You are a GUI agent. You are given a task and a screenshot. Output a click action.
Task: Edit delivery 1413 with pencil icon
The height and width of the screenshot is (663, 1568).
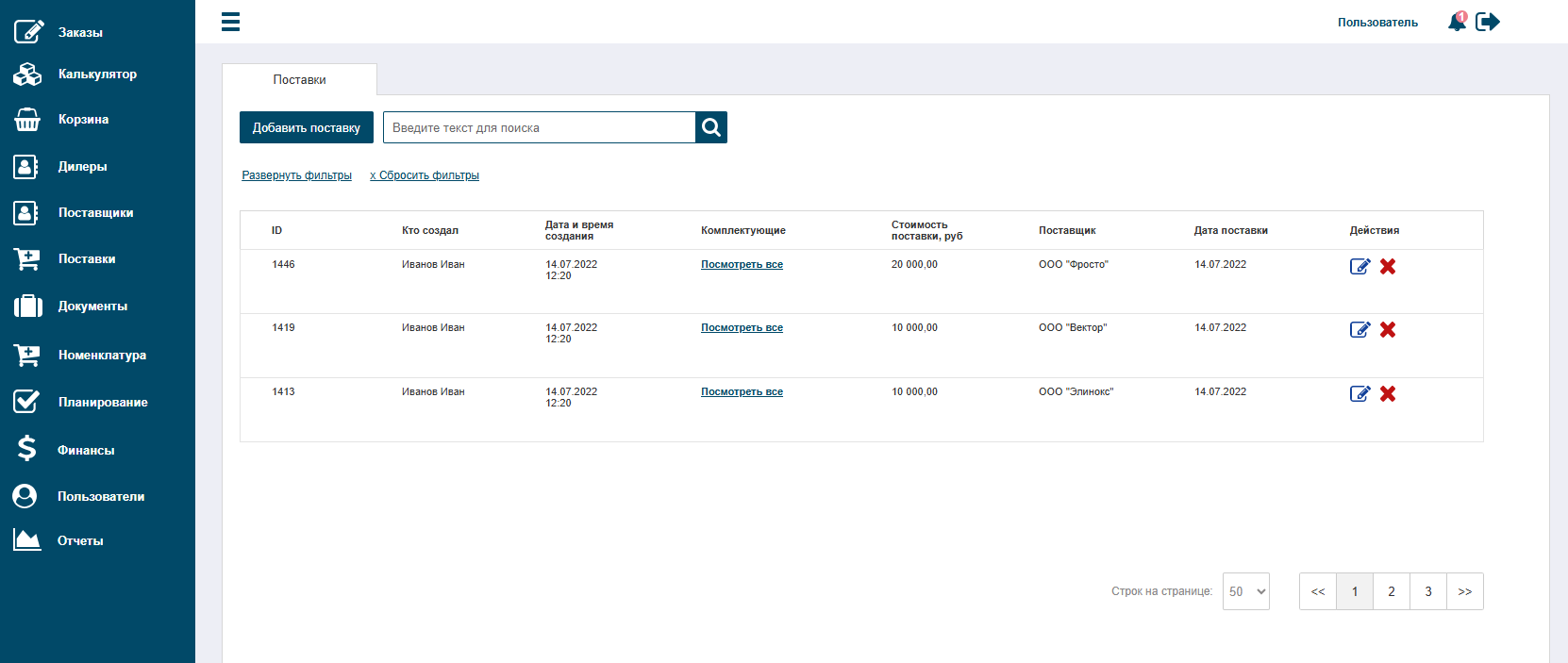[1359, 393]
